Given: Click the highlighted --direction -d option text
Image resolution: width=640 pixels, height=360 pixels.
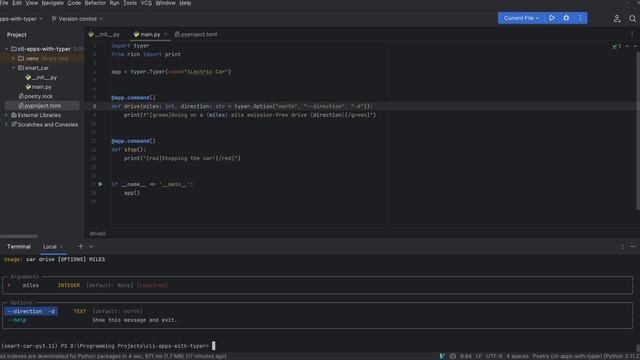Looking at the screenshot, I should [31, 311].
